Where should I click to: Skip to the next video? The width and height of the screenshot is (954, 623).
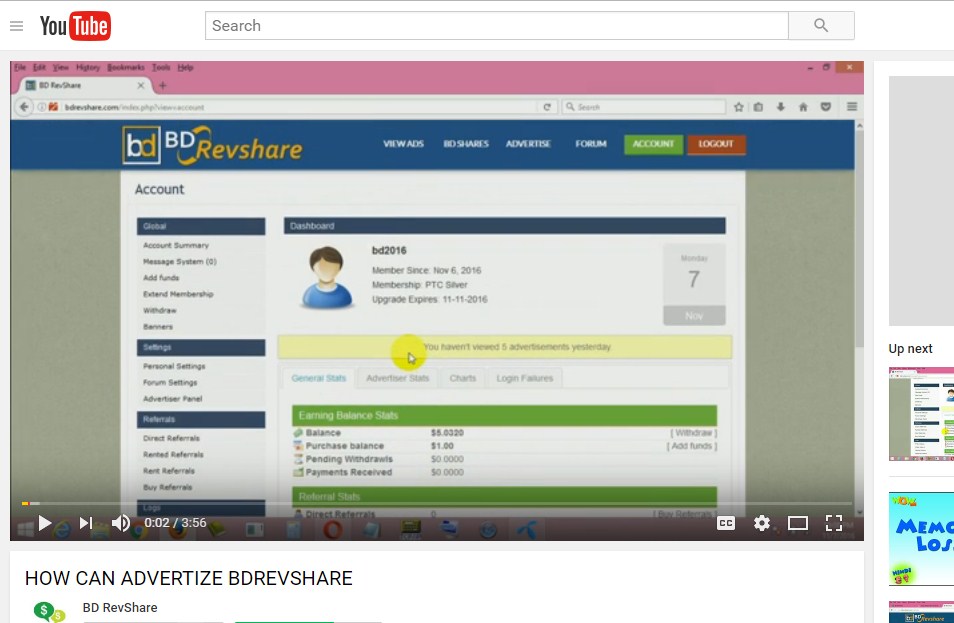pyautogui.click(x=86, y=523)
